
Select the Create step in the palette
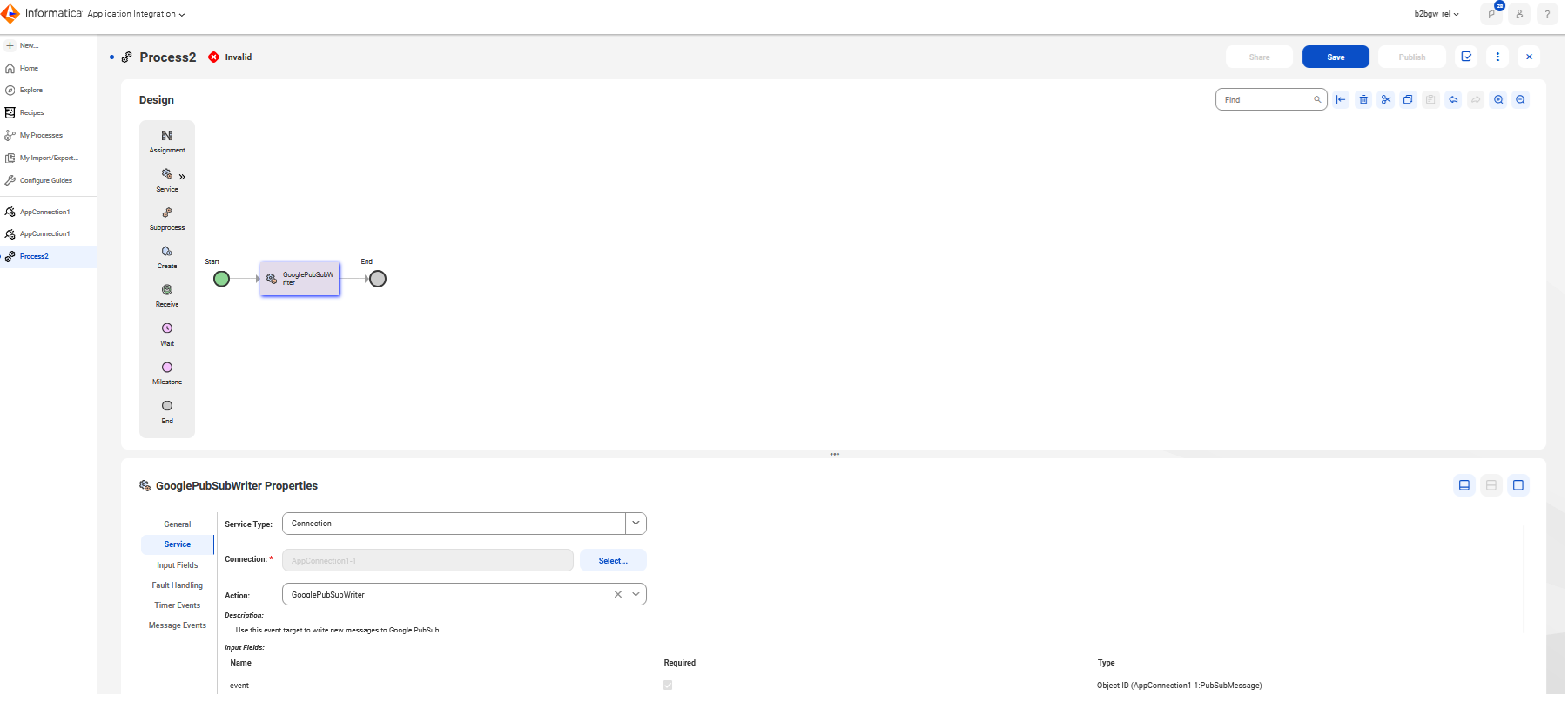(x=167, y=257)
